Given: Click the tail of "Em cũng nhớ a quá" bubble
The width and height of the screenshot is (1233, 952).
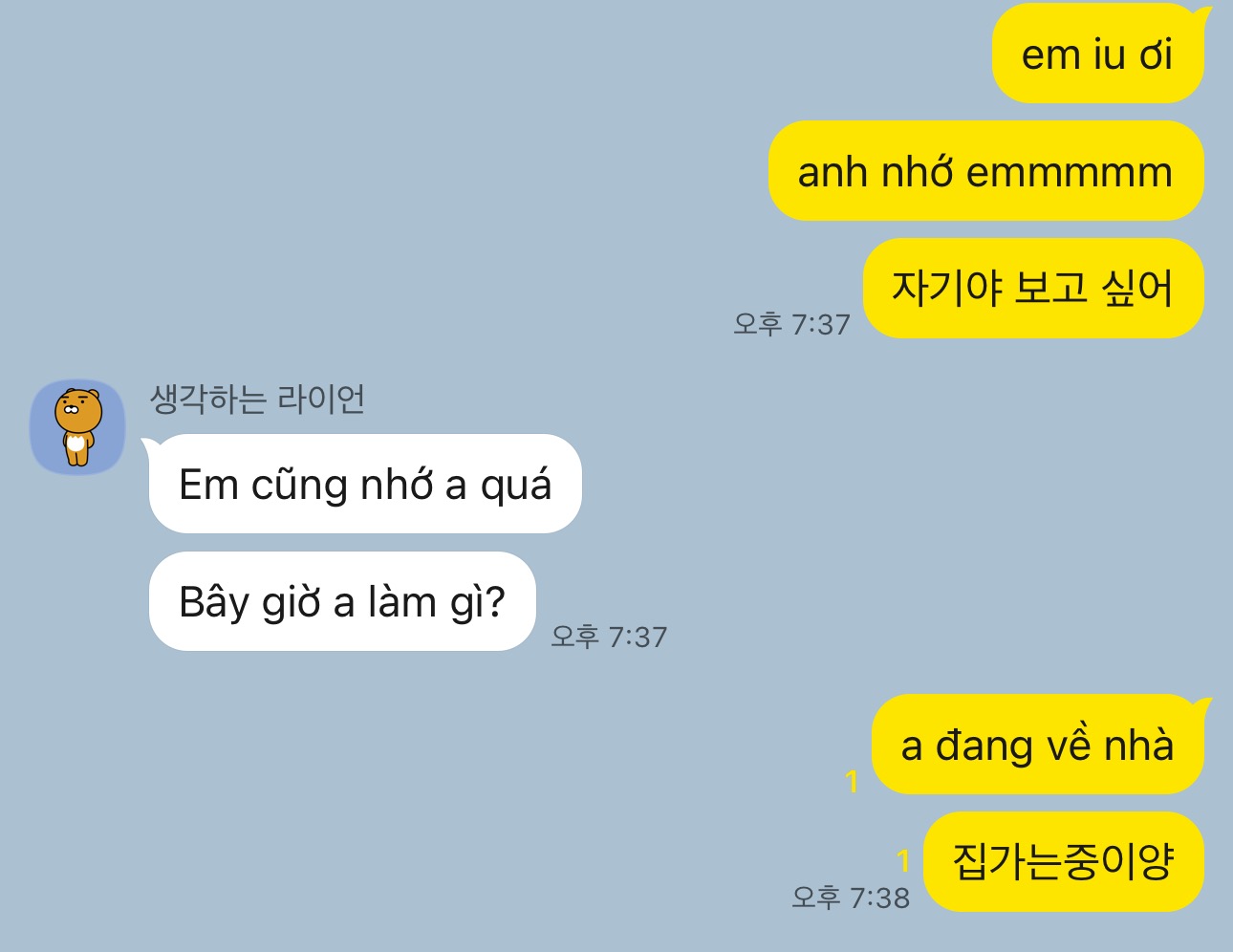Looking at the screenshot, I should point(150,446).
